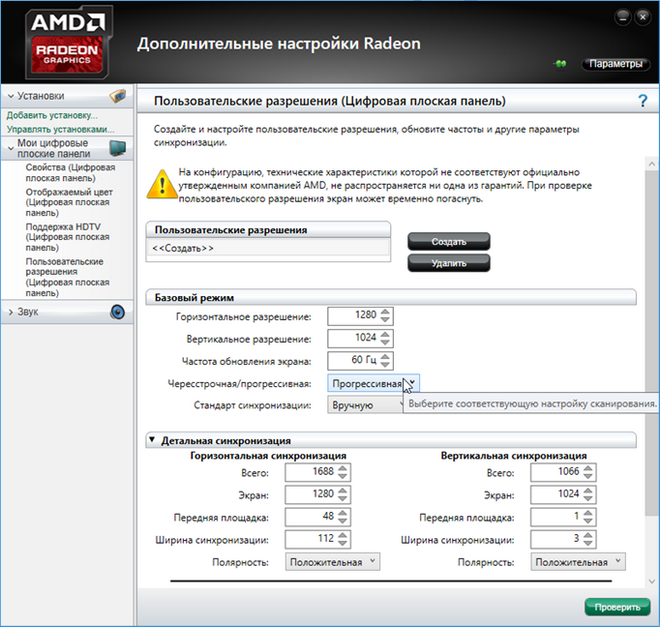Click the monitor icon beside Мои цифровые плоские панели
Image resolution: width=660 pixels, height=627 pixels.
click(x=117, y=149)
